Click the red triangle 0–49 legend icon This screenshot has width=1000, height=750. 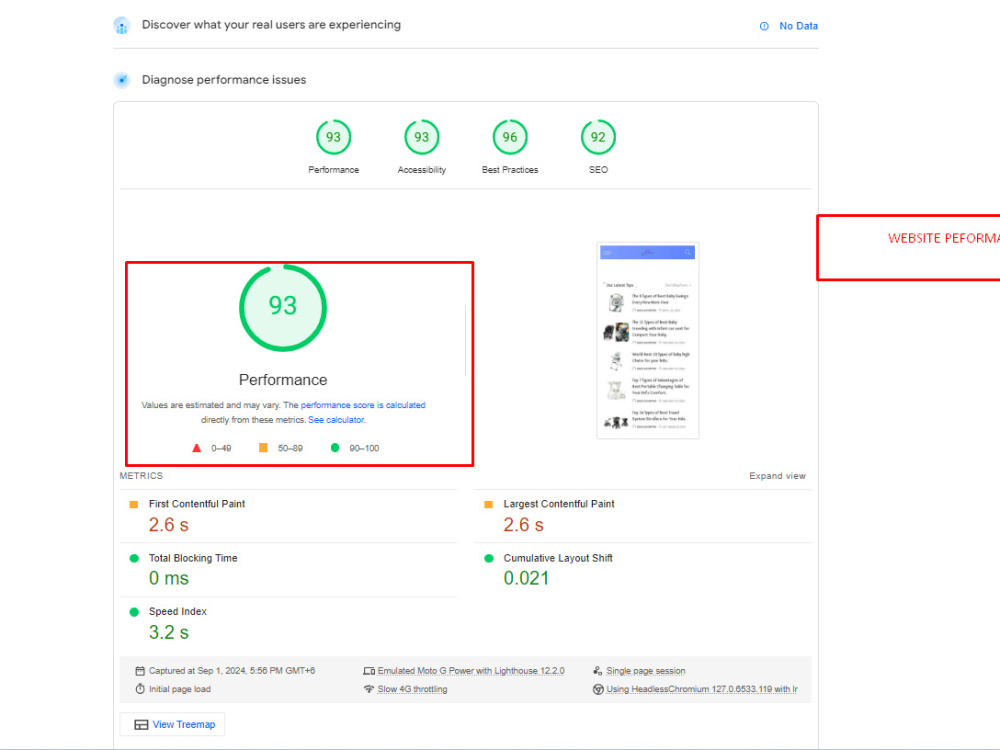tap(196, 448)
